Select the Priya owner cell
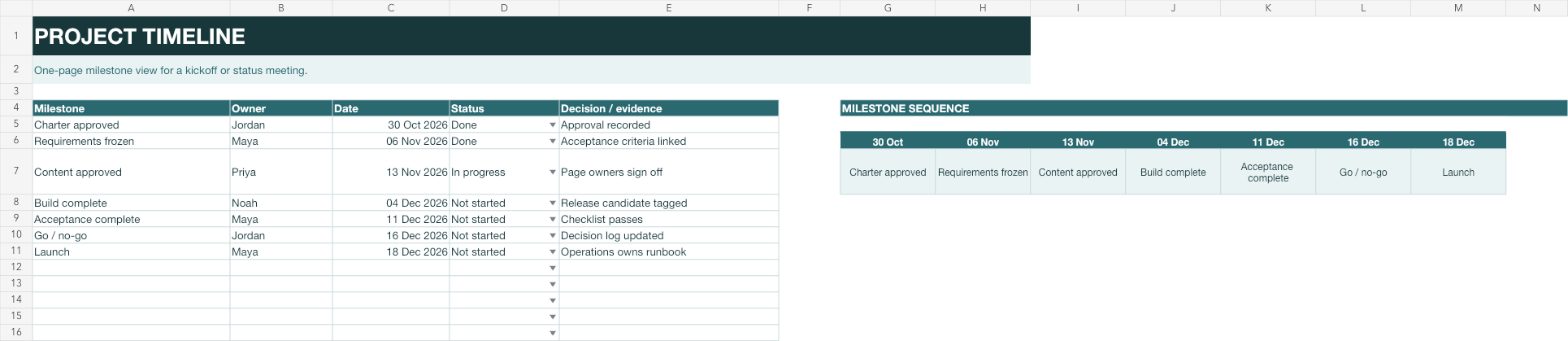The width and height of the screenshot is (1568, 341). 281,172
